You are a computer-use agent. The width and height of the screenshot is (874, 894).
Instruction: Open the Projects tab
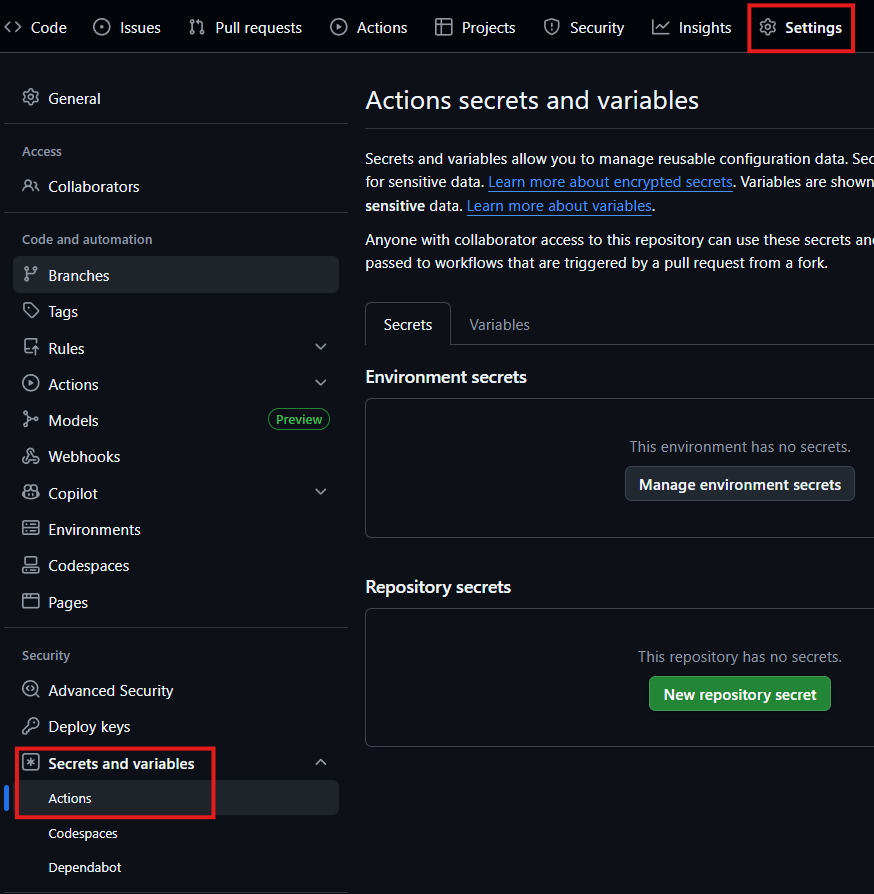tap(475, 27)
